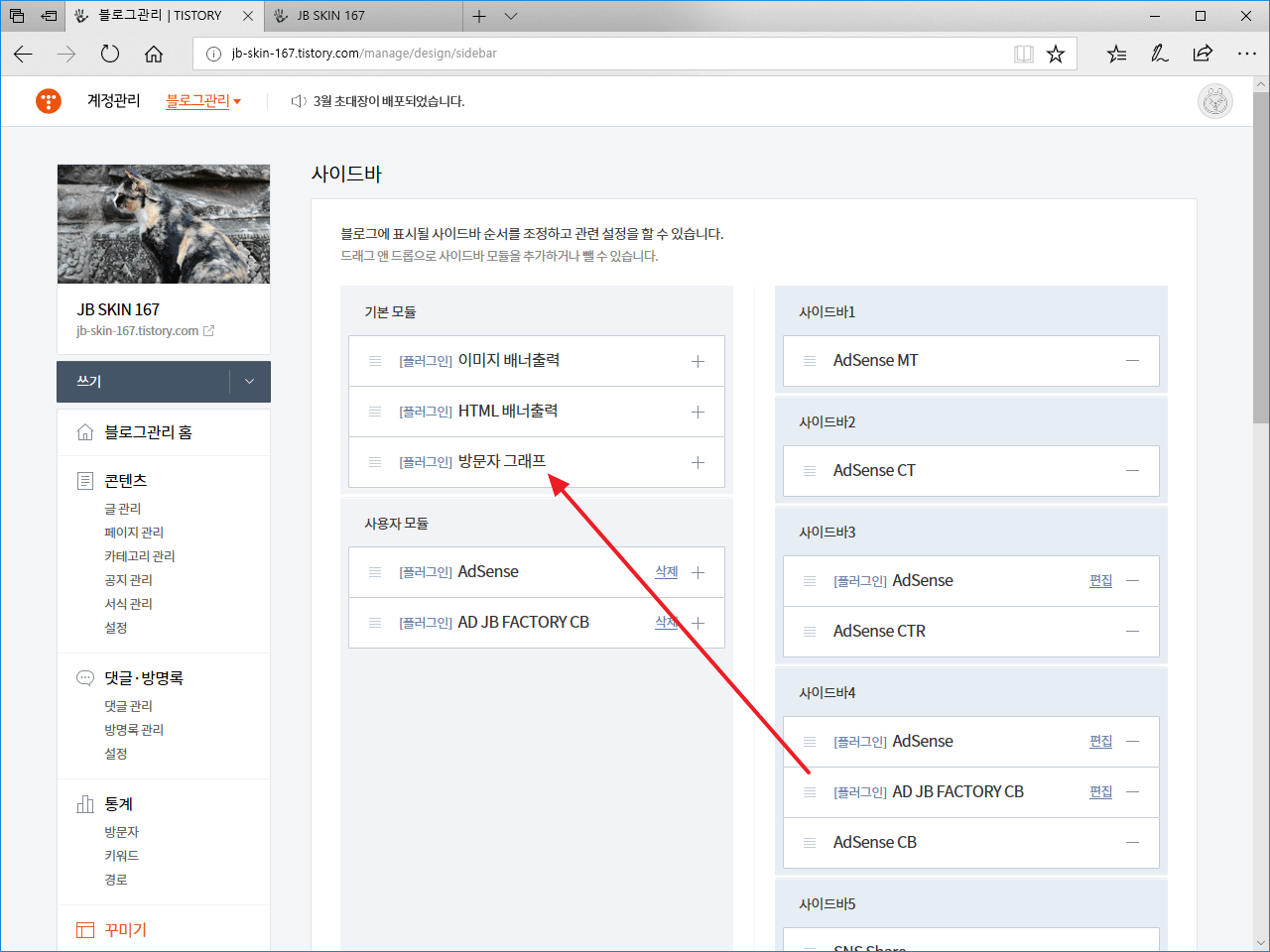This screenshot has height=952, width=1270.
Task: Click the page vertical scrollbar
Action: point(1261,260)
